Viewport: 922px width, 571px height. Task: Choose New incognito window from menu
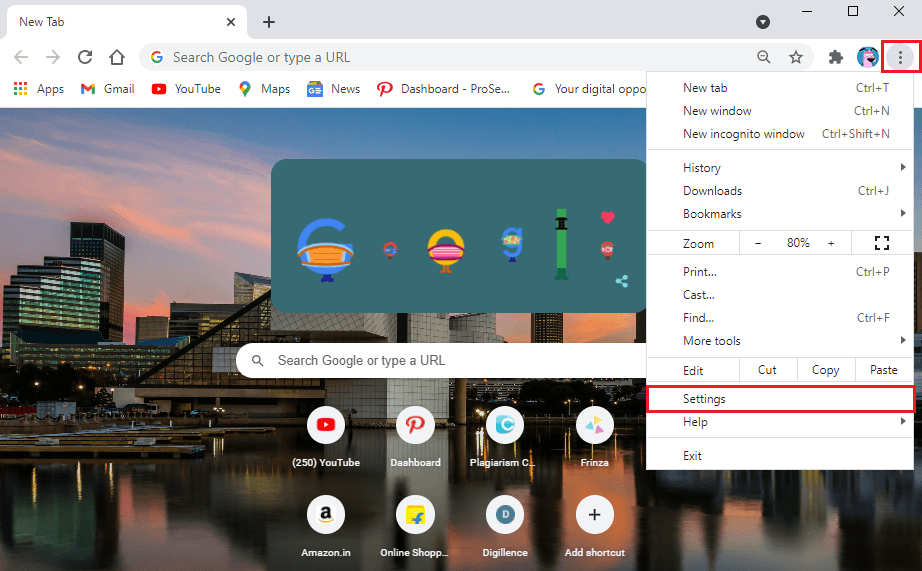click(744, 134)
